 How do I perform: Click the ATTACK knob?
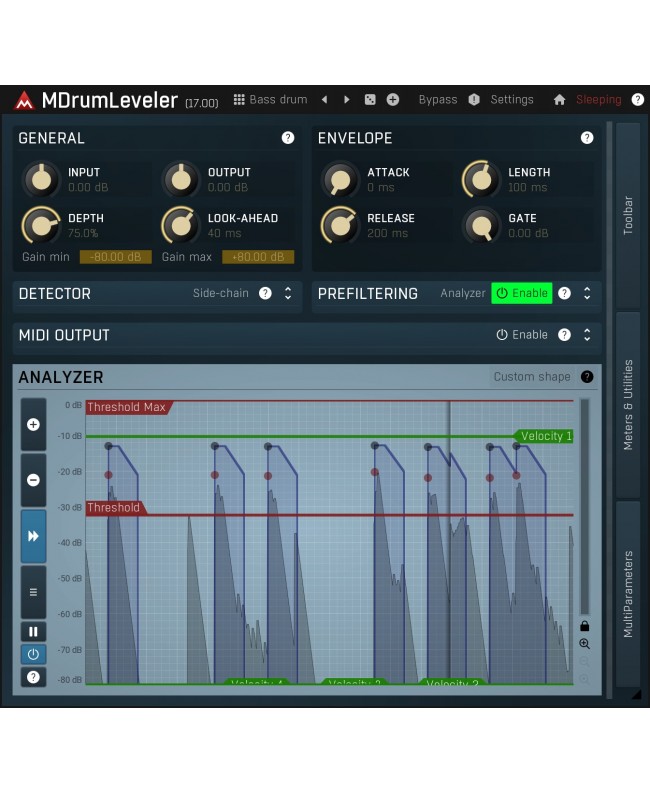click(340, 179)
